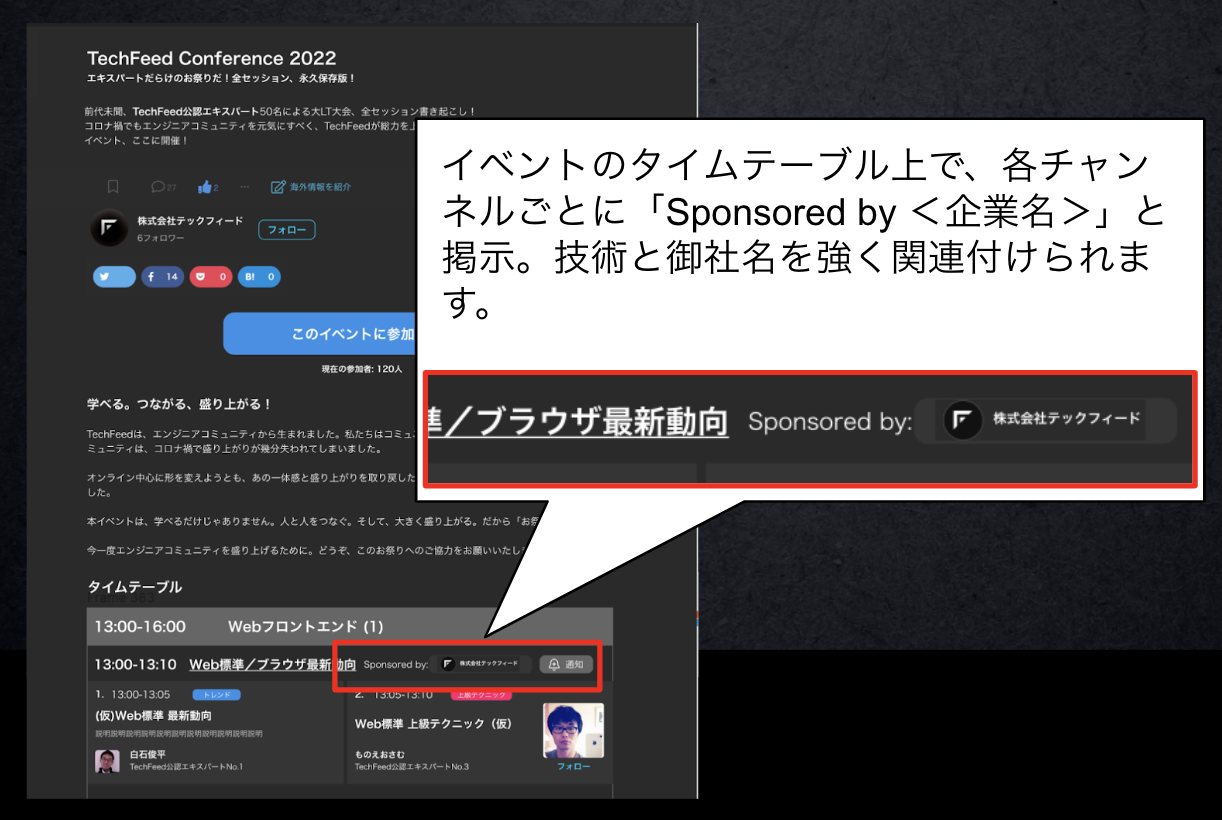
Task: Select speaker name 白石俊平
Action: pyautogui.click(x=149, y=754)
